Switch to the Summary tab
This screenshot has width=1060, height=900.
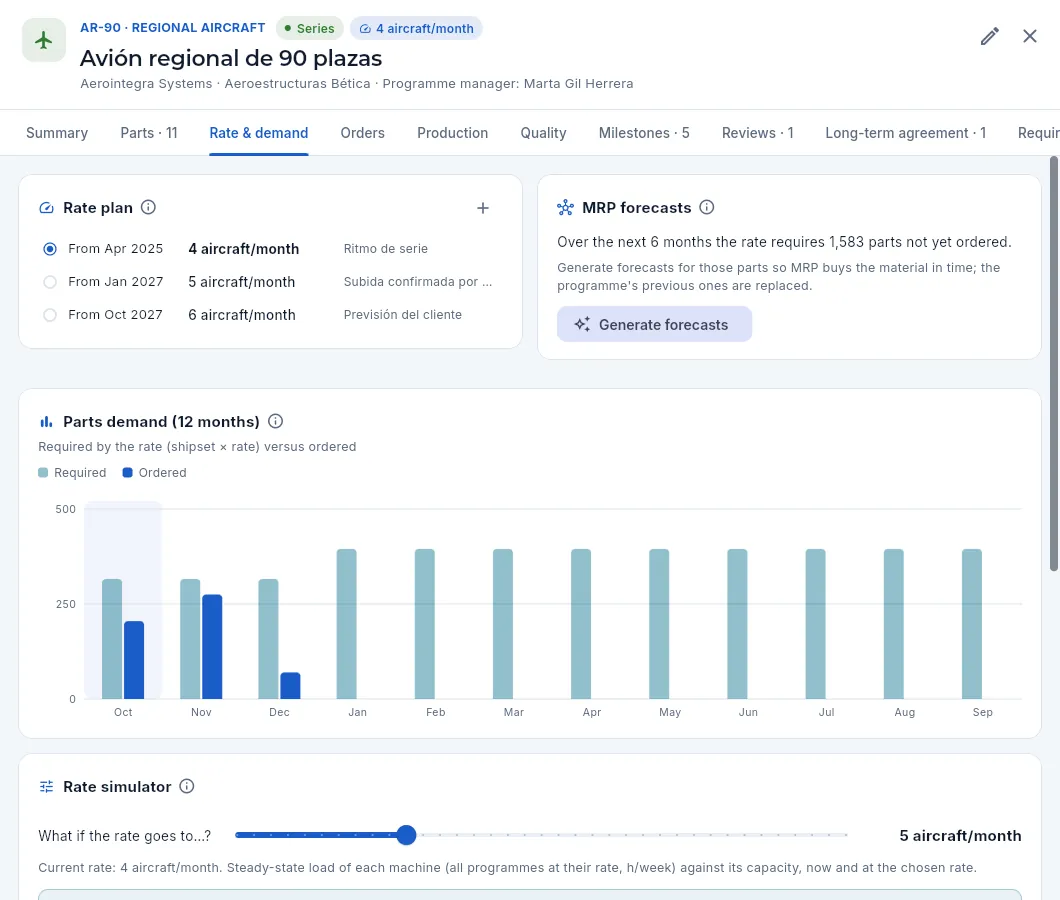click(57, 133)
